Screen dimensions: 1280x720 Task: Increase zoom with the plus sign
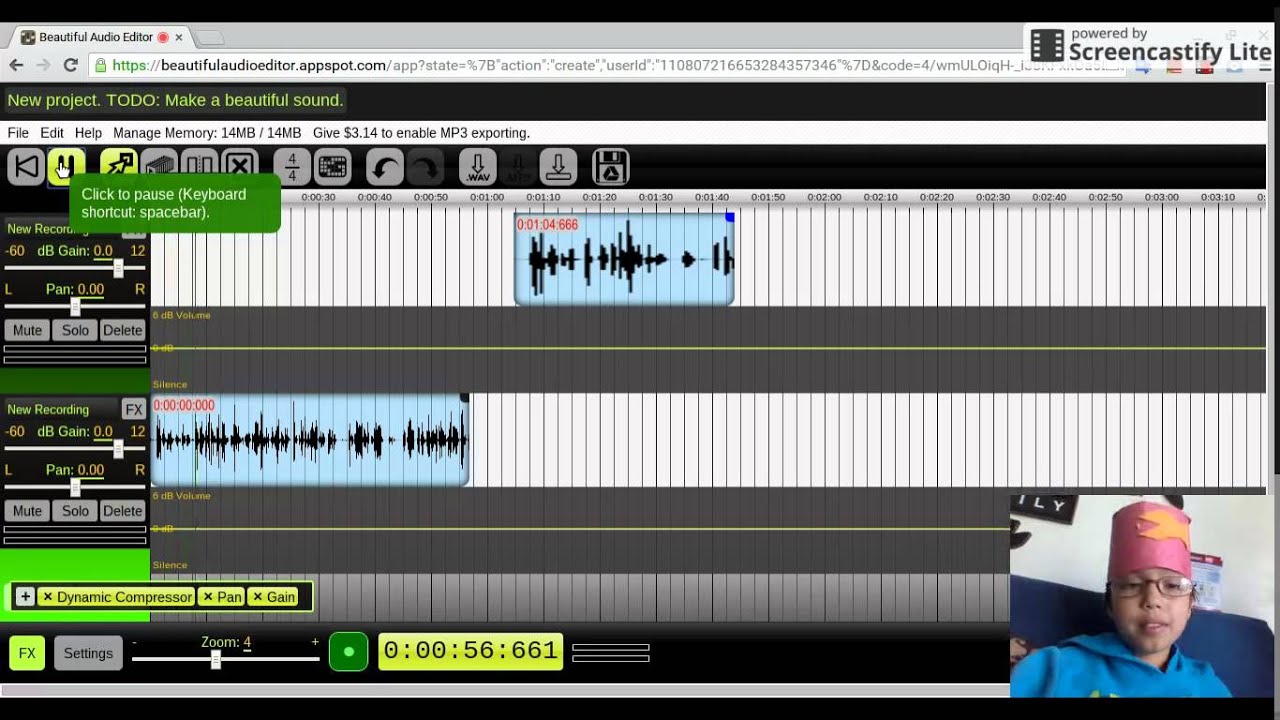coord(315,643)
